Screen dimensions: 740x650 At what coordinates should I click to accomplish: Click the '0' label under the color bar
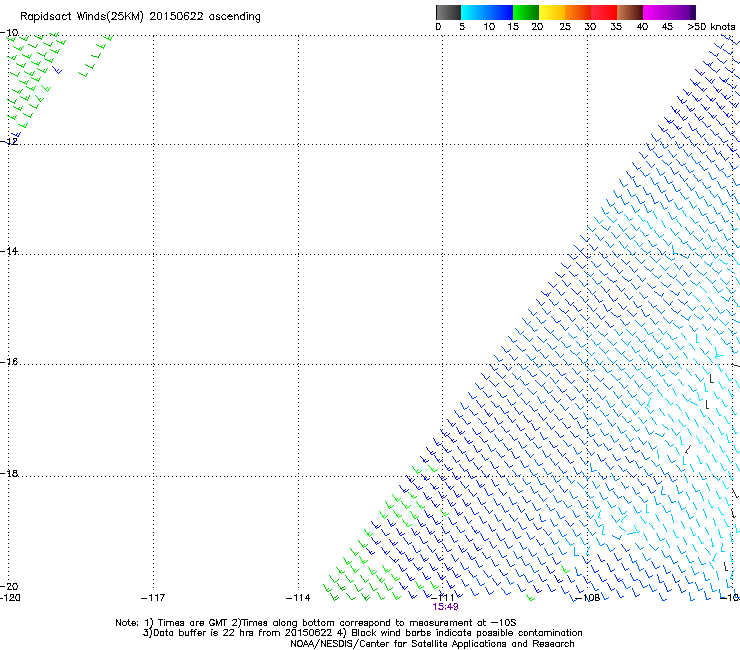click(x=438, y=27)
